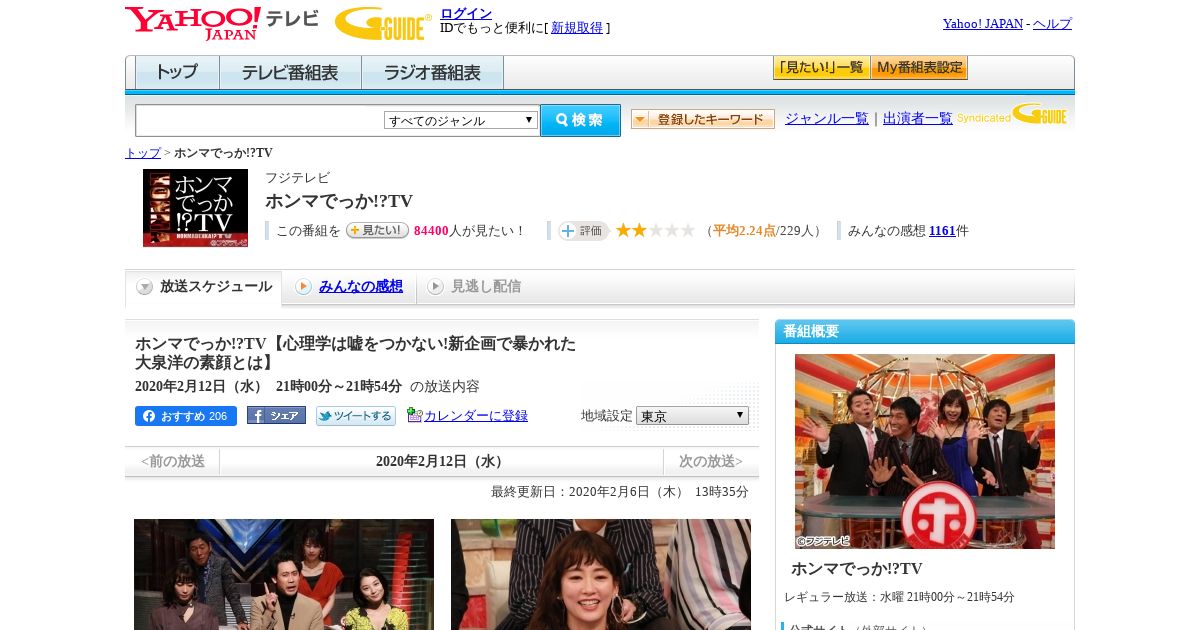
Task: Select the 見逃し配信 tab
Action: [475, 287]
